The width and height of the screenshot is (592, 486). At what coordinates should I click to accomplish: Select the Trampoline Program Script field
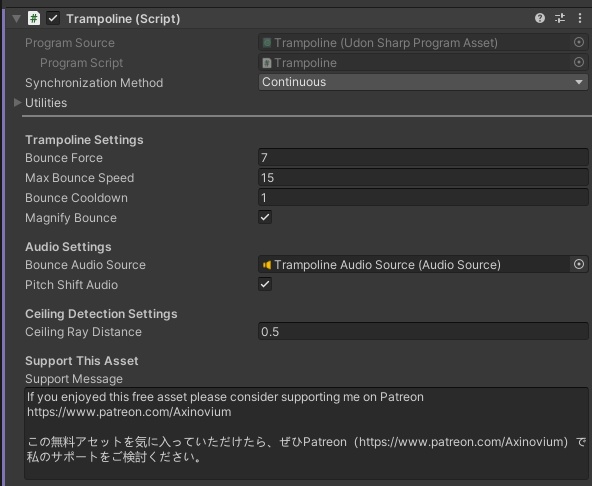click(x=423, y=63)
